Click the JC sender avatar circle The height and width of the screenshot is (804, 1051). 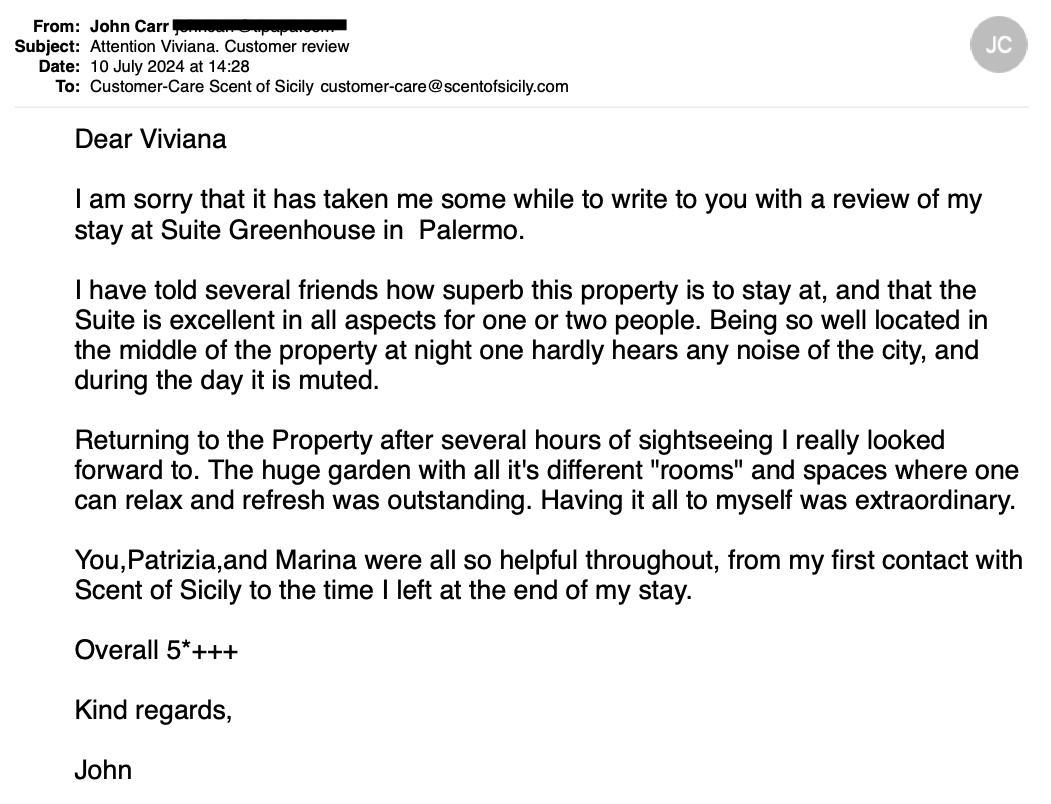pos(998,45)
